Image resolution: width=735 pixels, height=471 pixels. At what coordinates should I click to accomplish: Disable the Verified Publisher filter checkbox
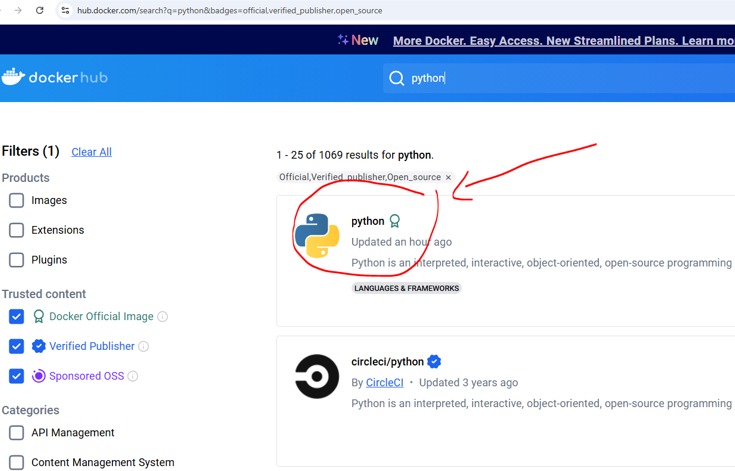point(17,346)
